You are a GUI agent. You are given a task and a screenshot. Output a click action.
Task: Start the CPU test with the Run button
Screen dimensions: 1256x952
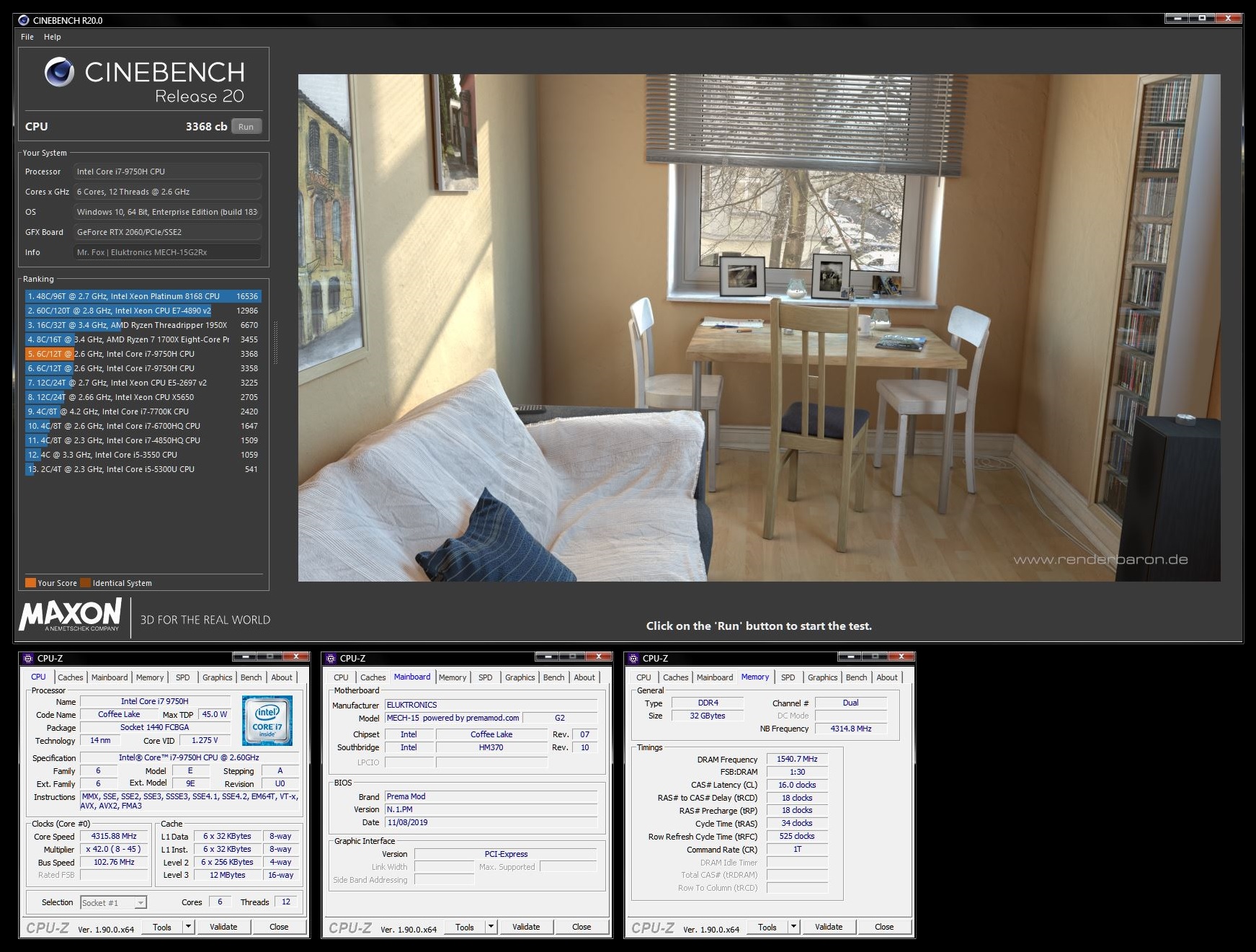pyautogui.click(x=246, y=127)
